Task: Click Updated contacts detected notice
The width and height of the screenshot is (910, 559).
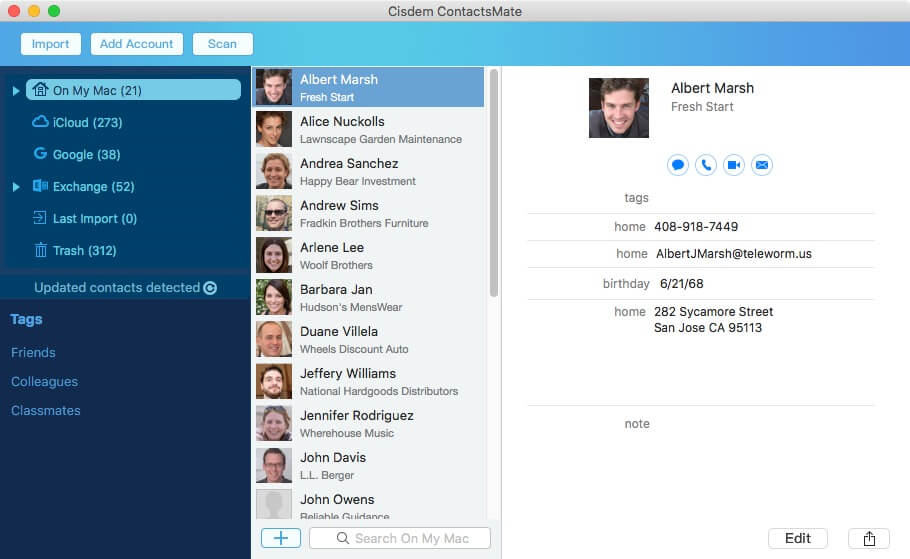Action: [x=117, y=287]
